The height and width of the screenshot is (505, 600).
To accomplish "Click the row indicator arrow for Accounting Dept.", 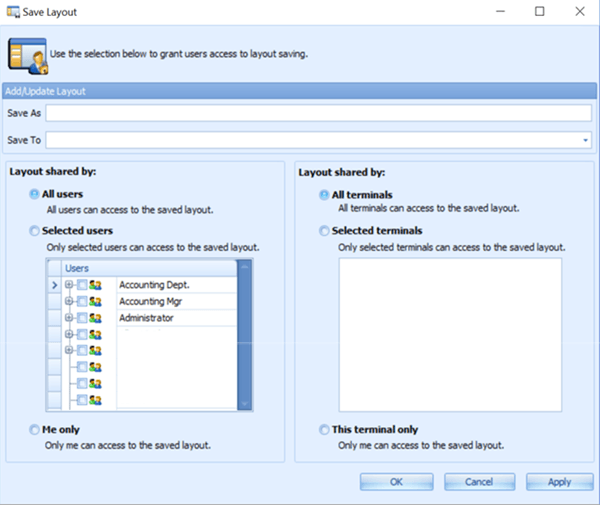I will 54,285.
